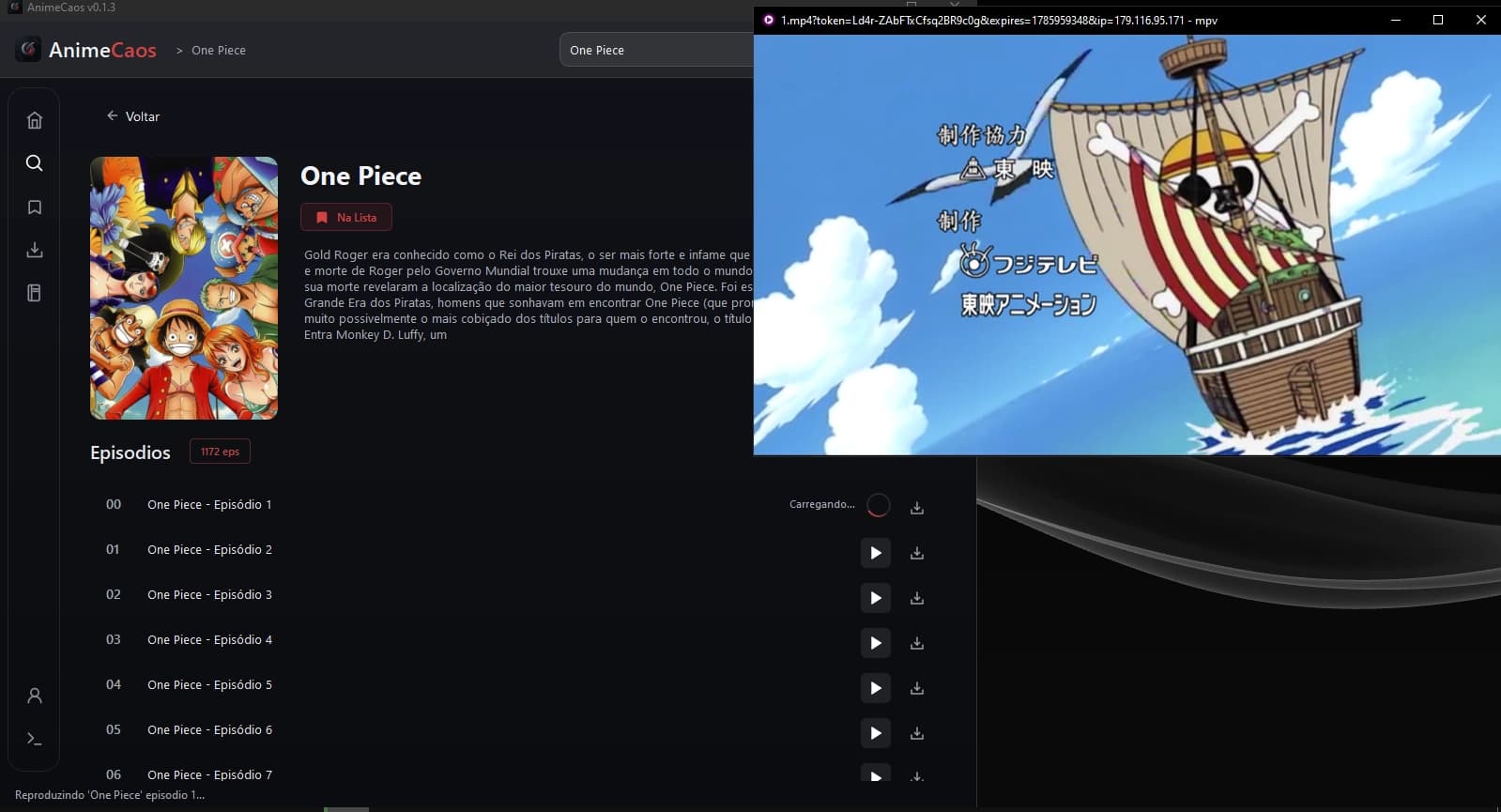Image resolution: width=1501 pixels, height=812 pixels.
Task: Click the One Piece cover poster
Action: click(184, 288)
